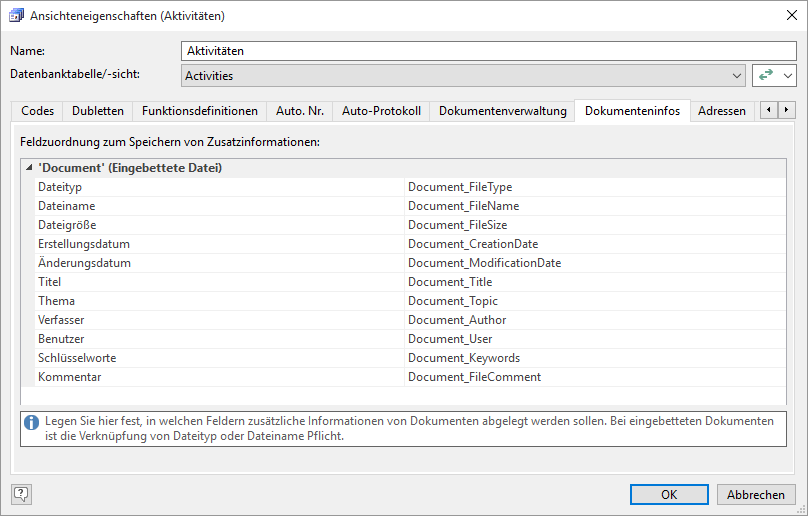Open dropdown arrow beside table link icon

(788, 75)
